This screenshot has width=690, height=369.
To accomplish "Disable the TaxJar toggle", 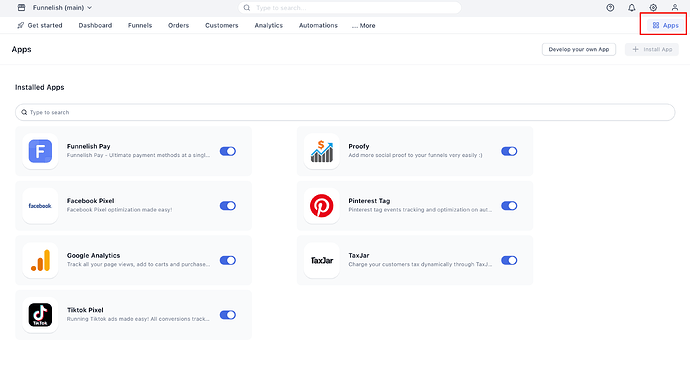I will [x=509, y=260].
